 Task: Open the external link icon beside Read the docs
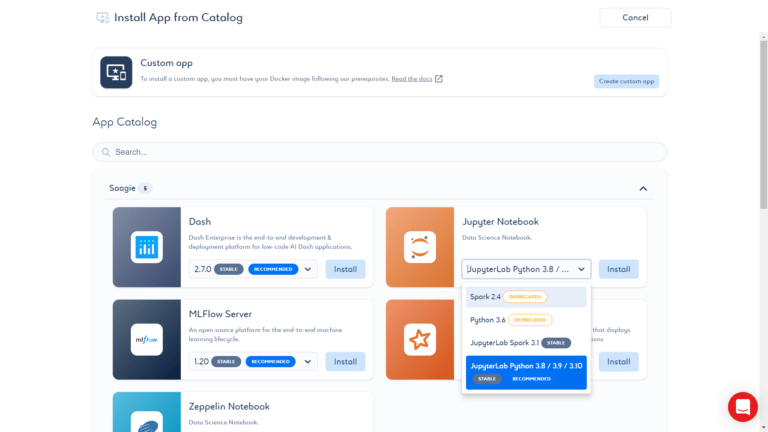(x=439, y=79)
